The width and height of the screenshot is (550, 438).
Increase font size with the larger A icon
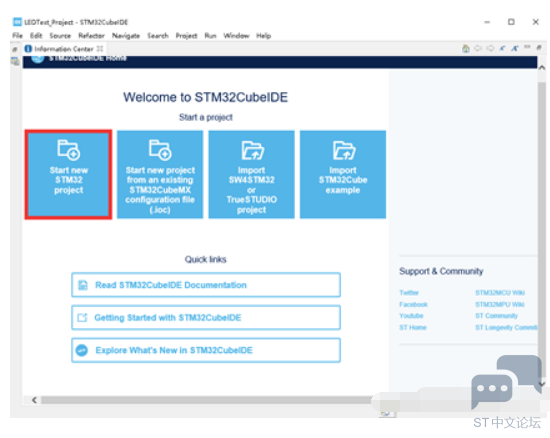(515, 48)
